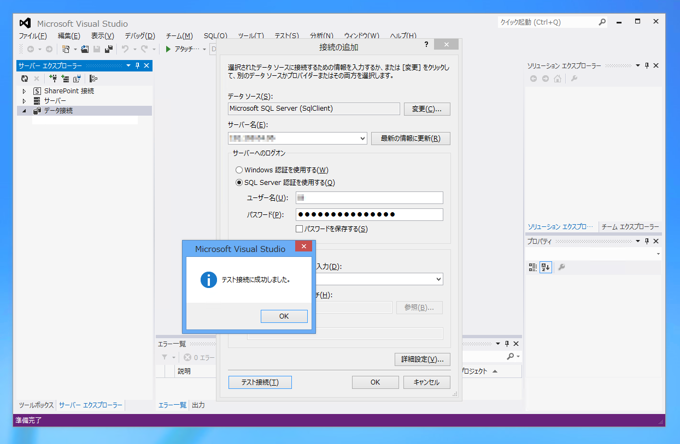680x444 pixels.
Task: Switch to the Output tab
Action: click(x=198, y=405)
